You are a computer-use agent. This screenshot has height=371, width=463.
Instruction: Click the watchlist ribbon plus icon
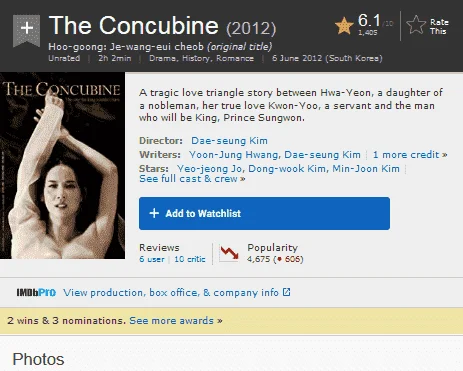pos(26,29)
